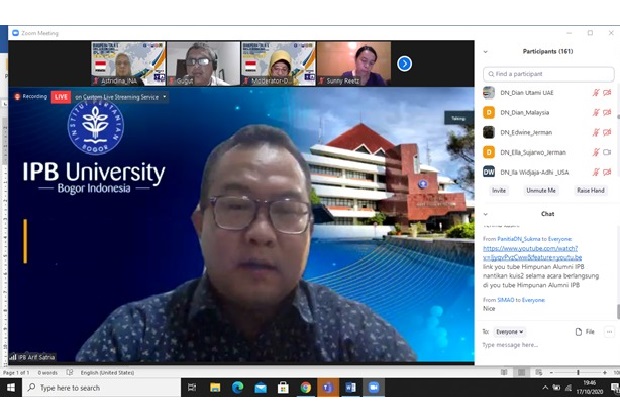Open File Explorer from the taskbar

215,388
